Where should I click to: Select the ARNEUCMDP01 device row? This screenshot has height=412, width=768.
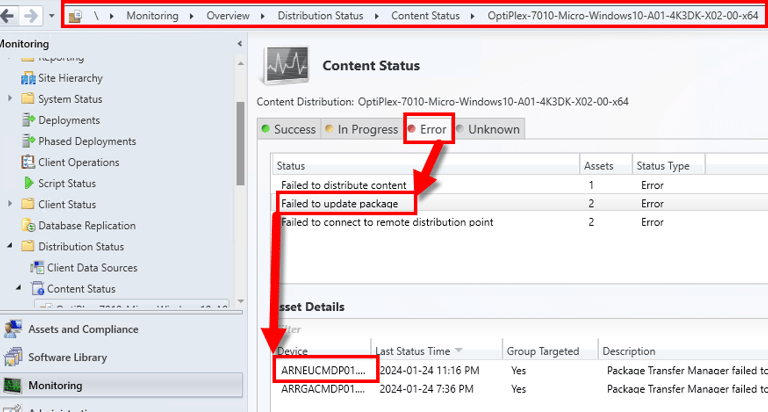click(x=520, y=370)
